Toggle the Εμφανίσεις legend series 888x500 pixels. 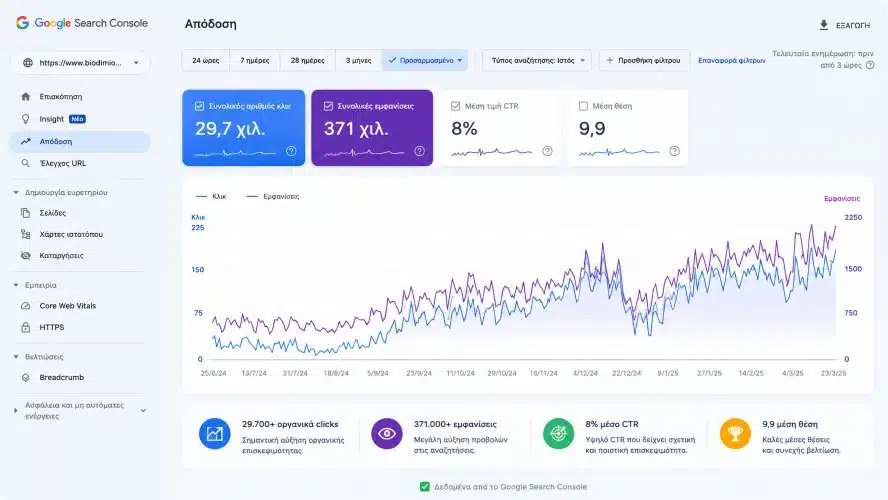click(273, 196)
